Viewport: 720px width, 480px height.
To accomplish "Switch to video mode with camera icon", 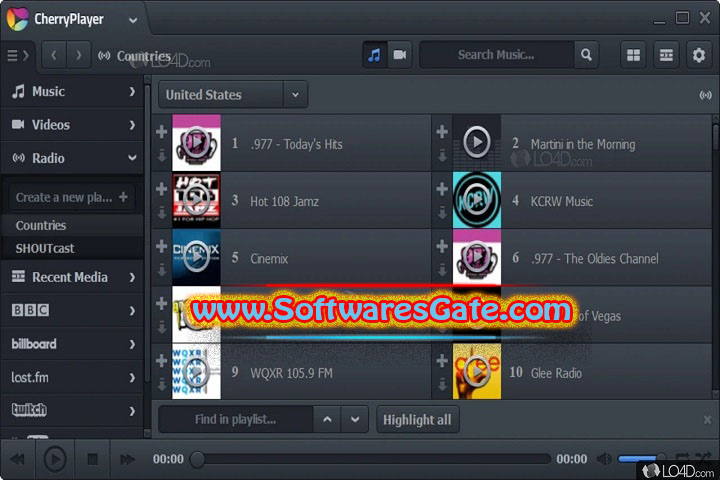I will (x=400, y=55).
